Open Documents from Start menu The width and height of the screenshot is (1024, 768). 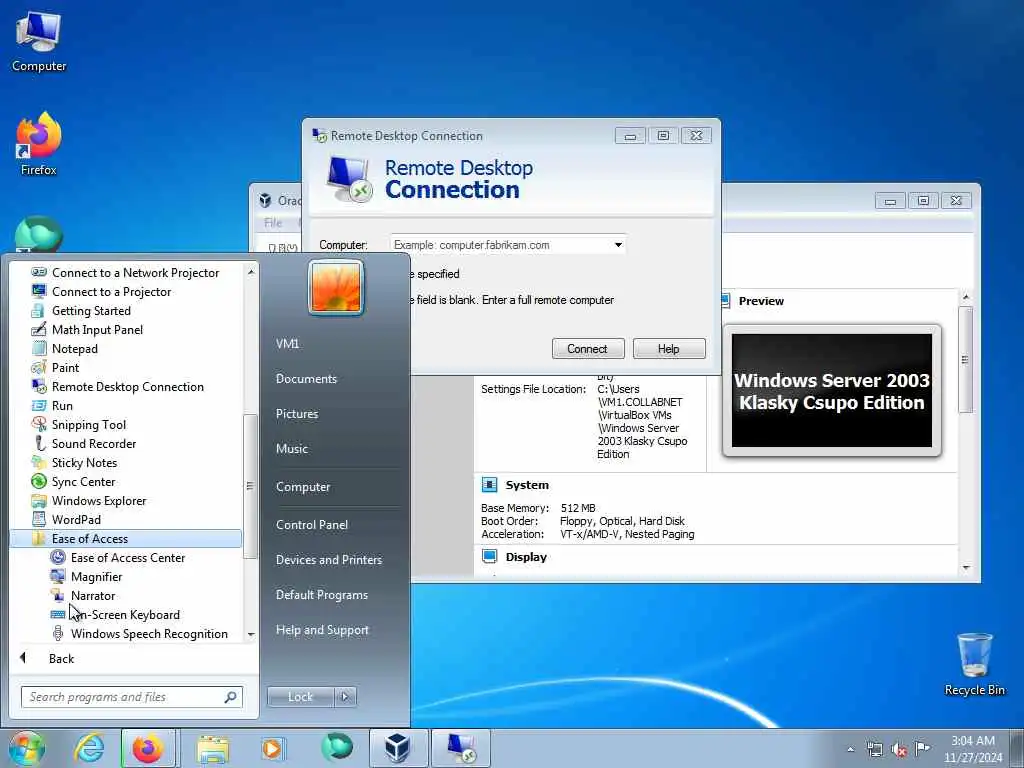click(306, 379)
